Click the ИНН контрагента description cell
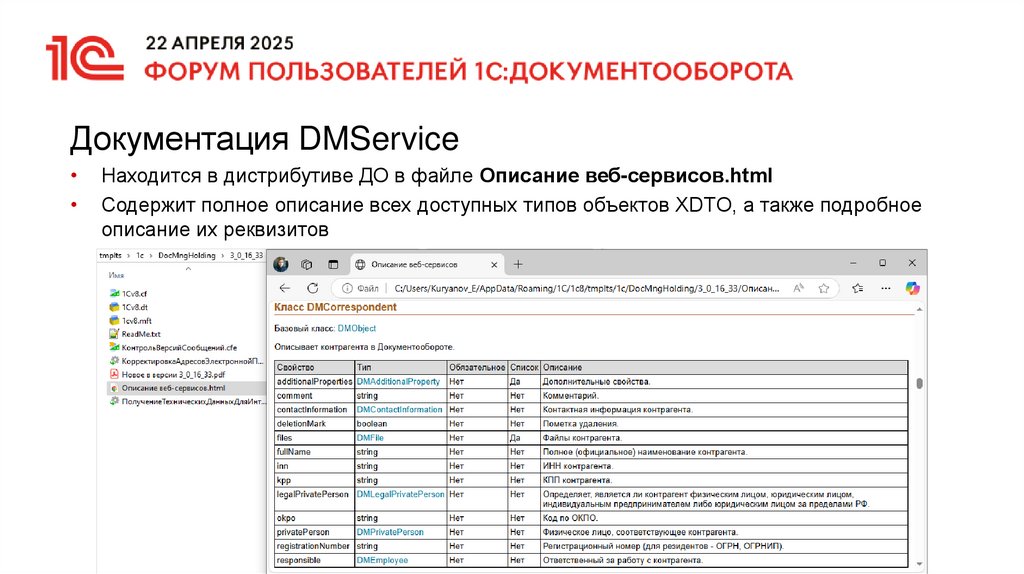The height and width of the screenshot is (574, 1024). point(724,466)
